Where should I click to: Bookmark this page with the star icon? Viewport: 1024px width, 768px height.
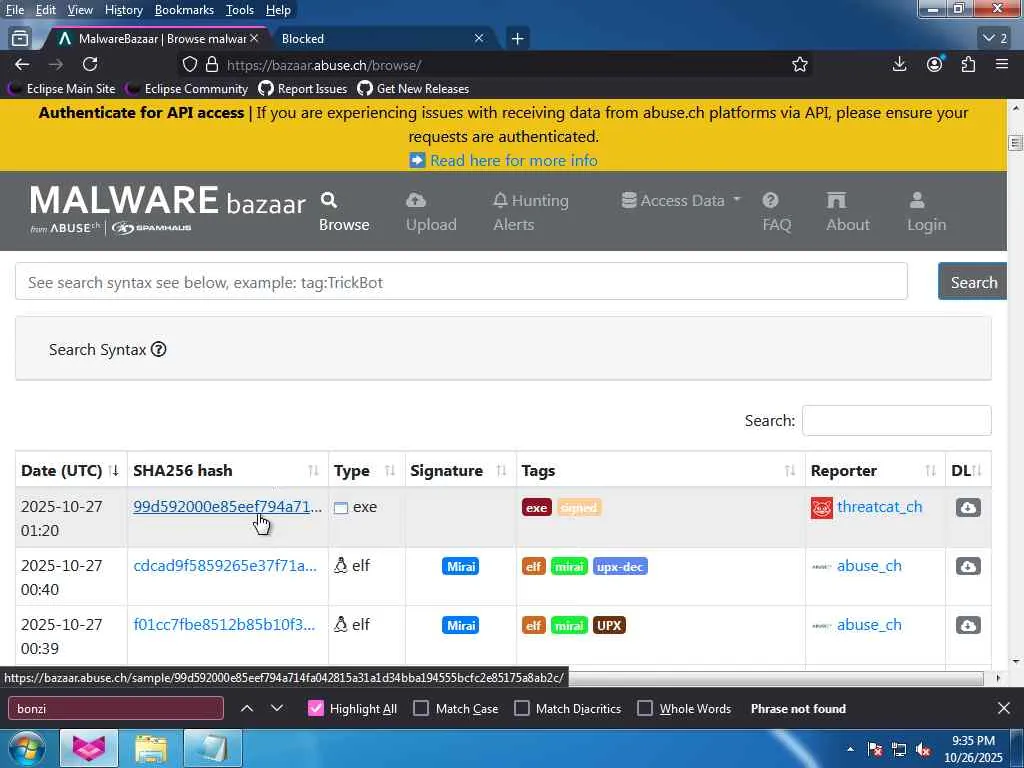[799, 65]
